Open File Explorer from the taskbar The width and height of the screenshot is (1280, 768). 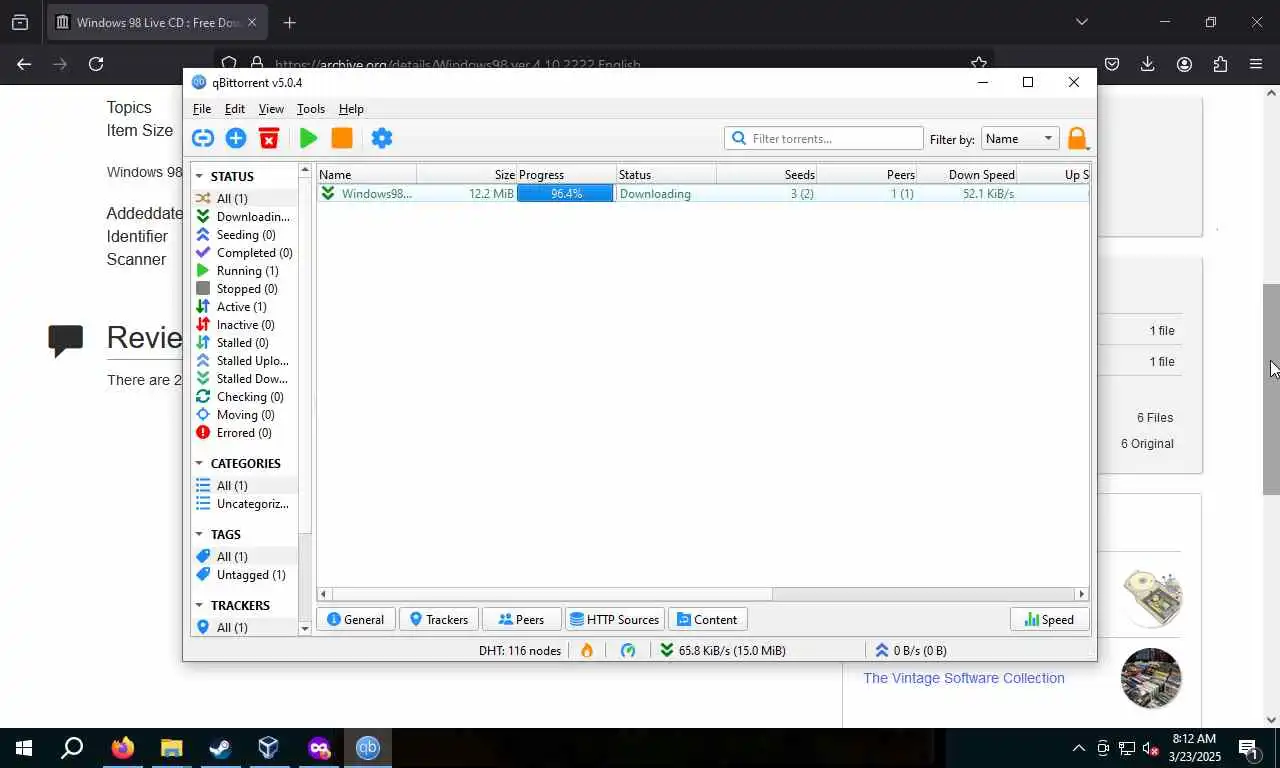tap(171, 748)
